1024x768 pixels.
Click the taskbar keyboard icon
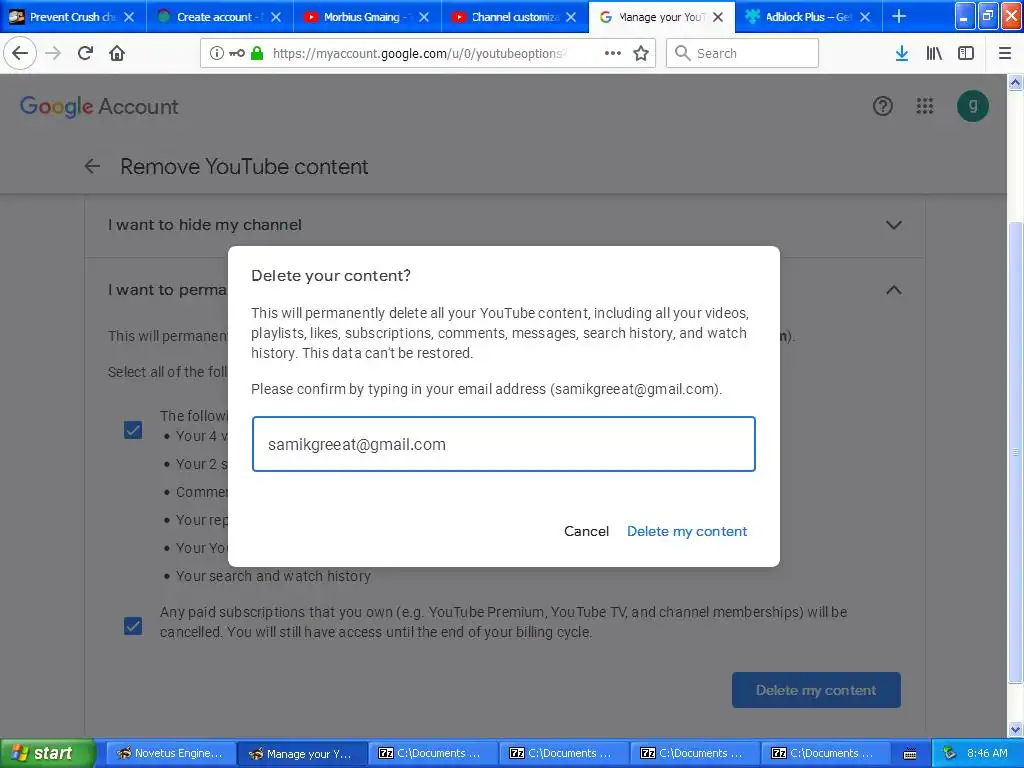click(x=910, y=754)
